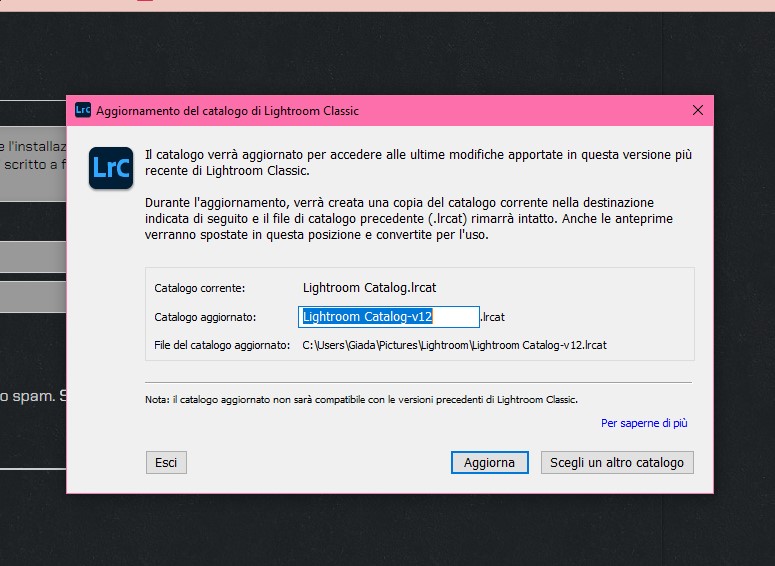775x566 pixels.
Task: Click the Aggiorna button
Action: (x=489, y=463)
